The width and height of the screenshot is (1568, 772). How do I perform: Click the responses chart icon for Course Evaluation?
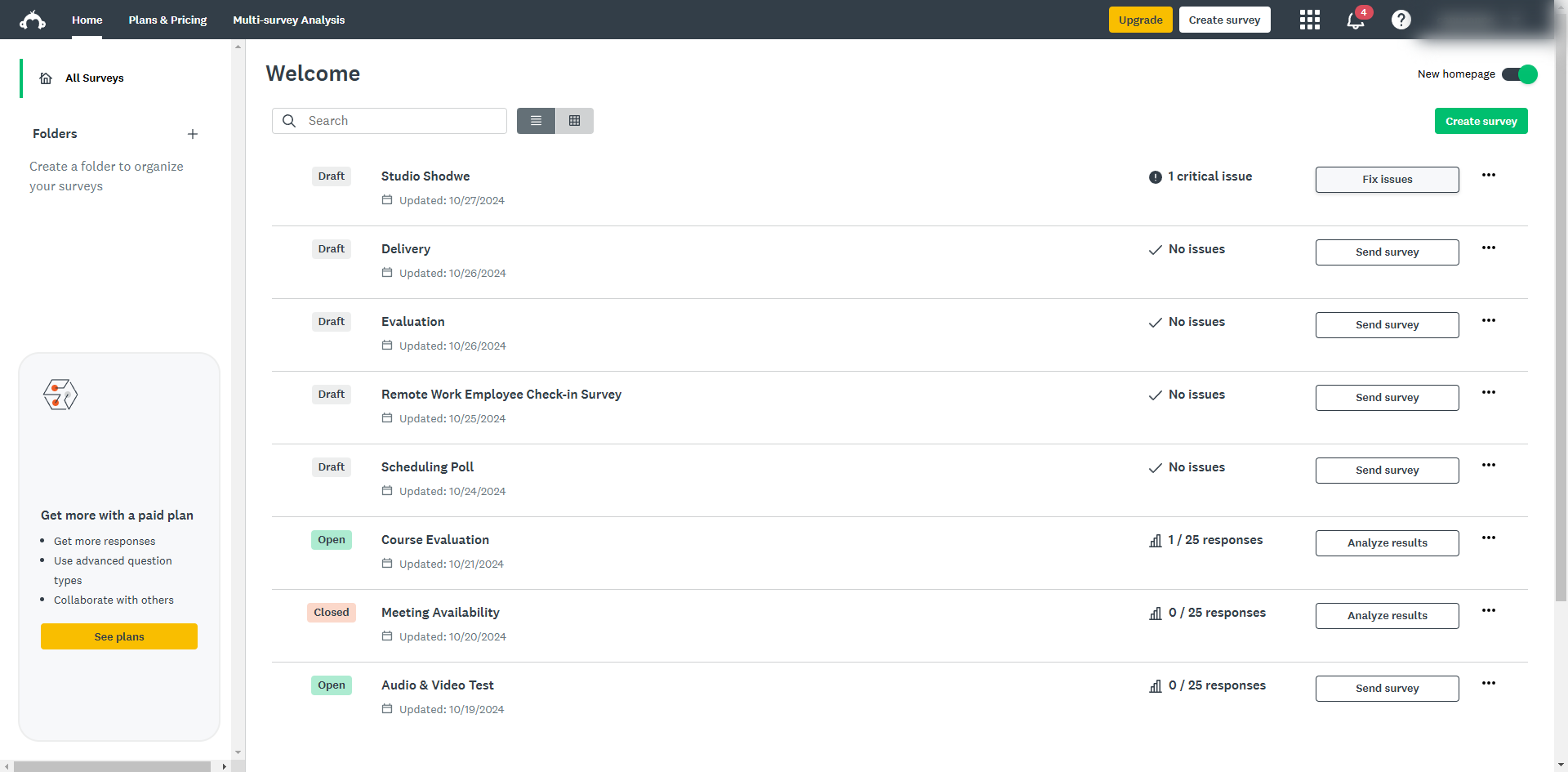click(1154, 541)
